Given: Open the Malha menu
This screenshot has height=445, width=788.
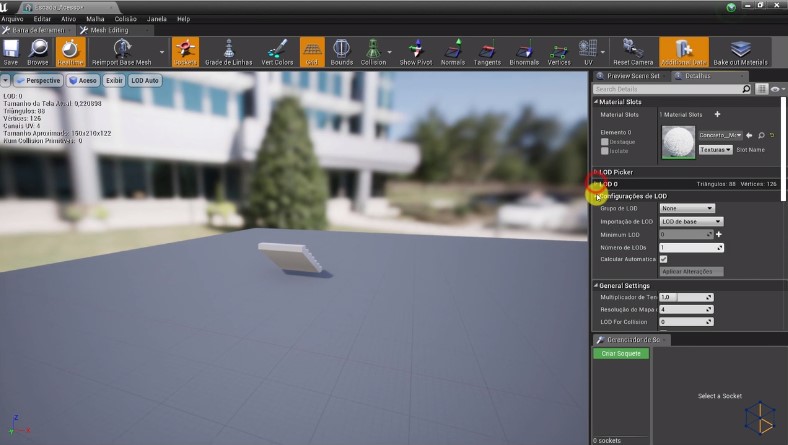Looking at the screenshot, I should click(95, 19).
